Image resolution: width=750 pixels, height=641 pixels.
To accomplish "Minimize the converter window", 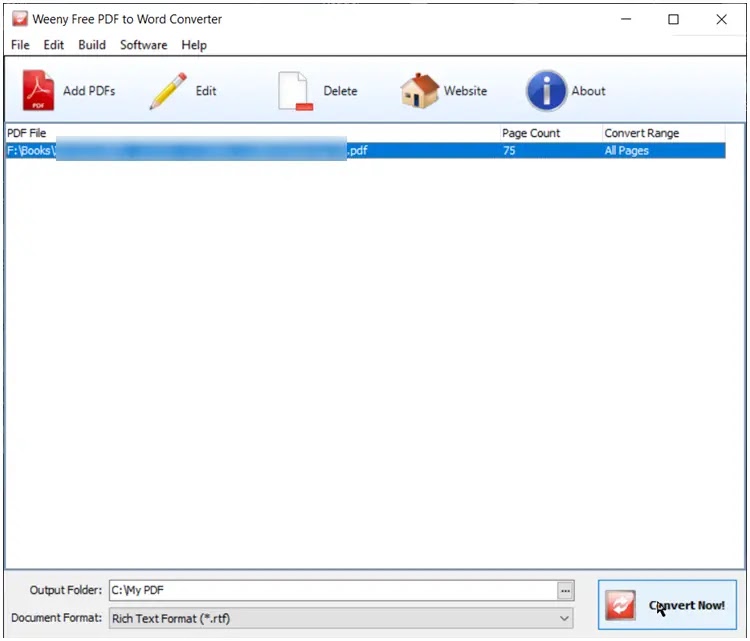I will tap(626, 19).
